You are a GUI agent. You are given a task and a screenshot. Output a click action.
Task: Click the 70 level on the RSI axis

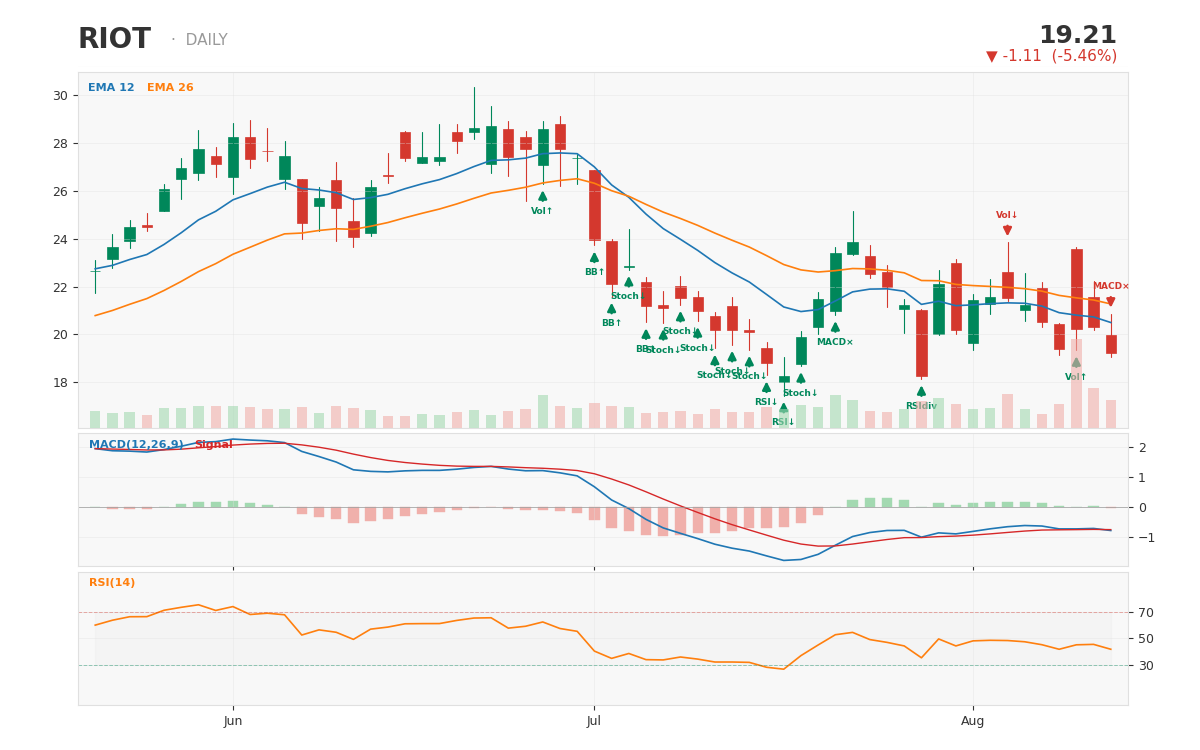click(1145, 613)
